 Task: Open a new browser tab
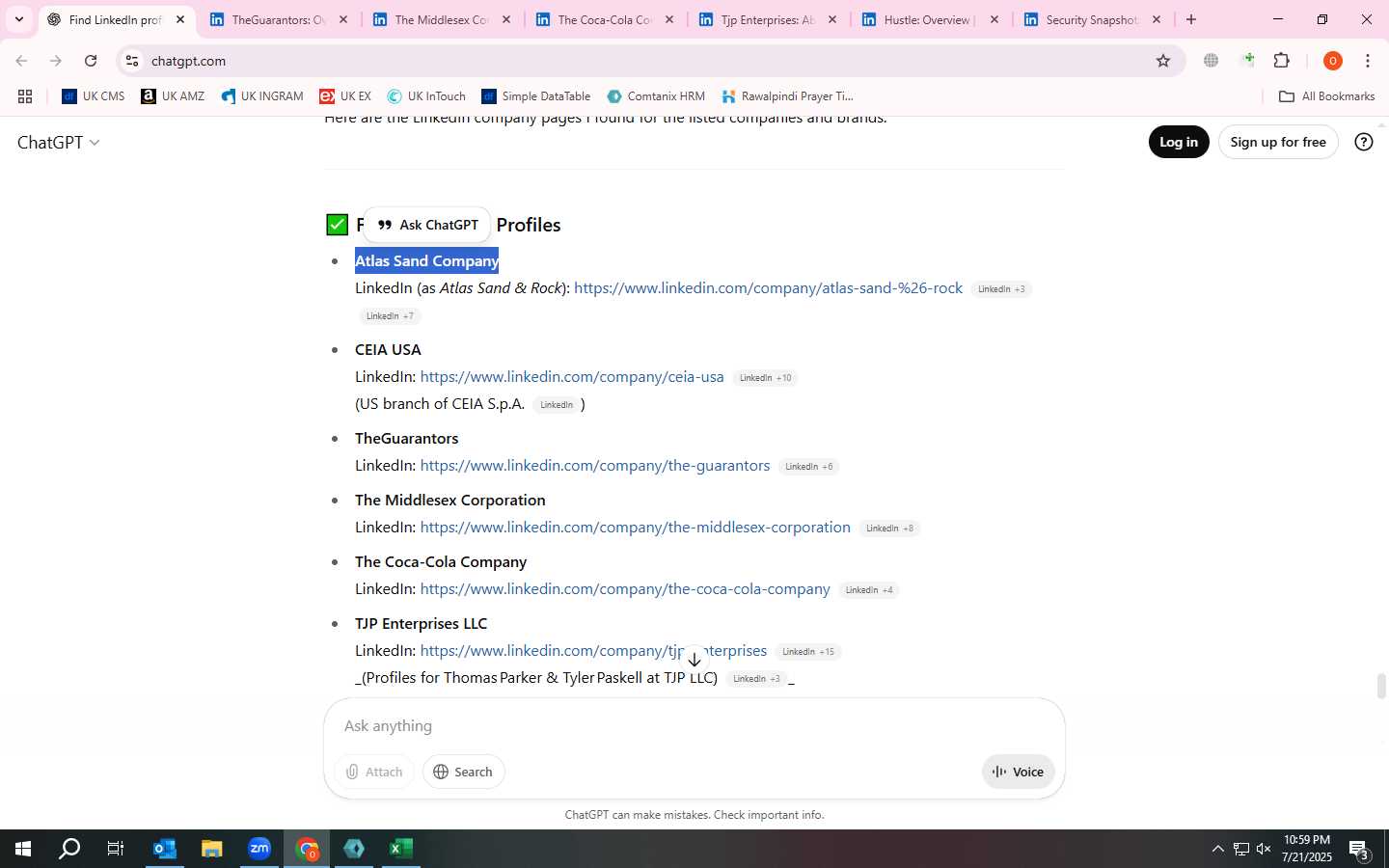coord(1191,19)
